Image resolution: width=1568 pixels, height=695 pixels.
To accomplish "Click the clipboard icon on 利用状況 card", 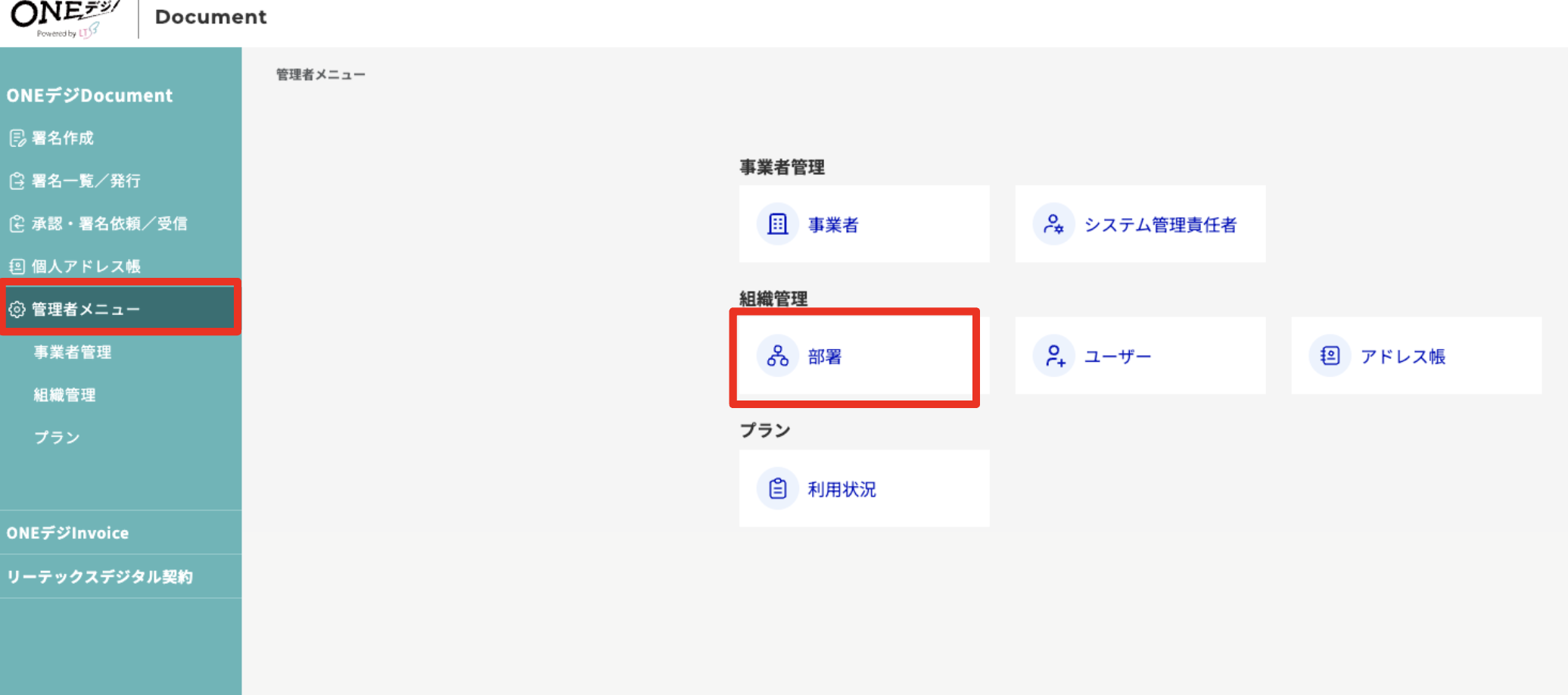I will (778, 489).
